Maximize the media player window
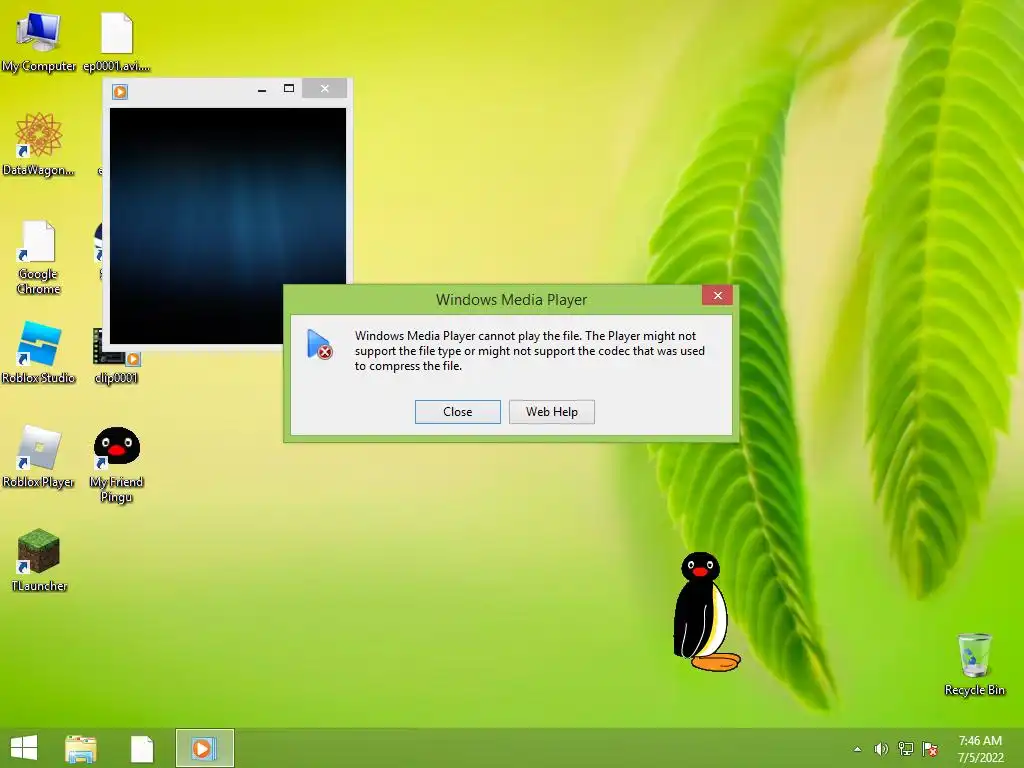 pyautogui.click(x=289, y=89)
